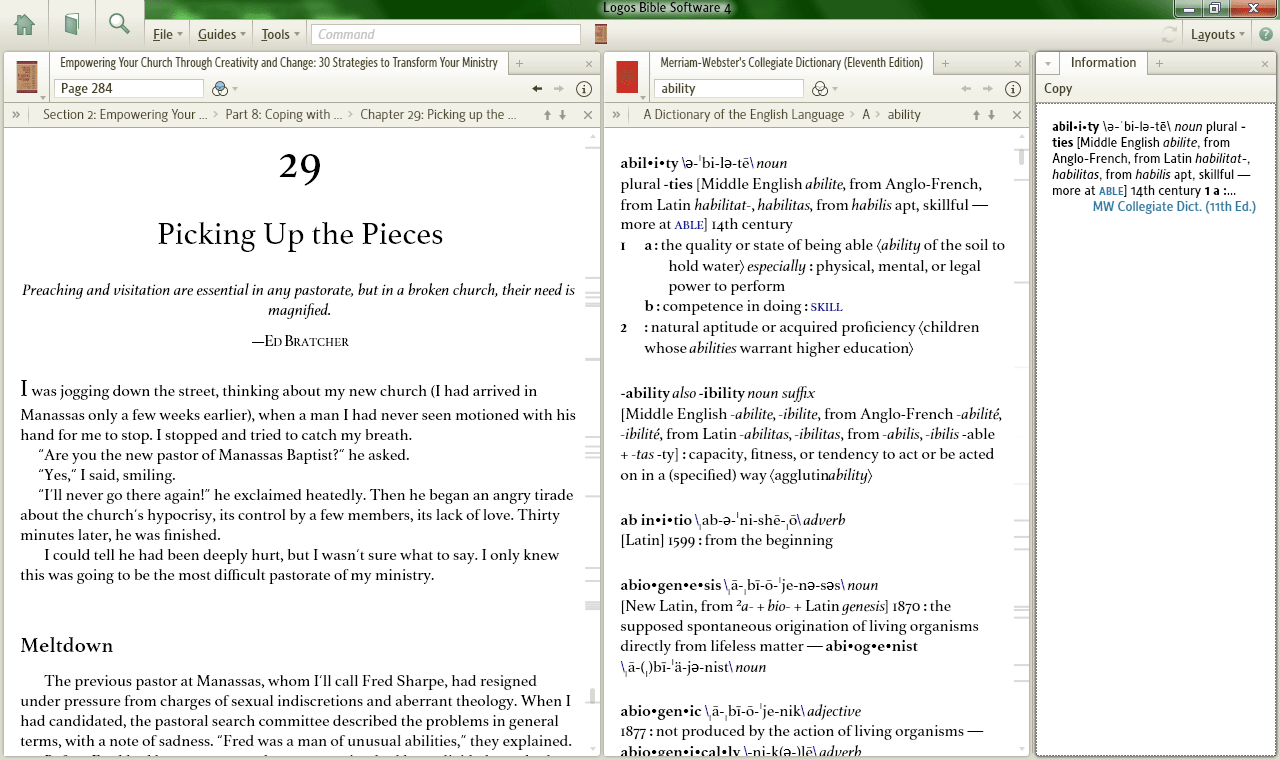
Task: Open the Guides menu
Action: [222, 34]
